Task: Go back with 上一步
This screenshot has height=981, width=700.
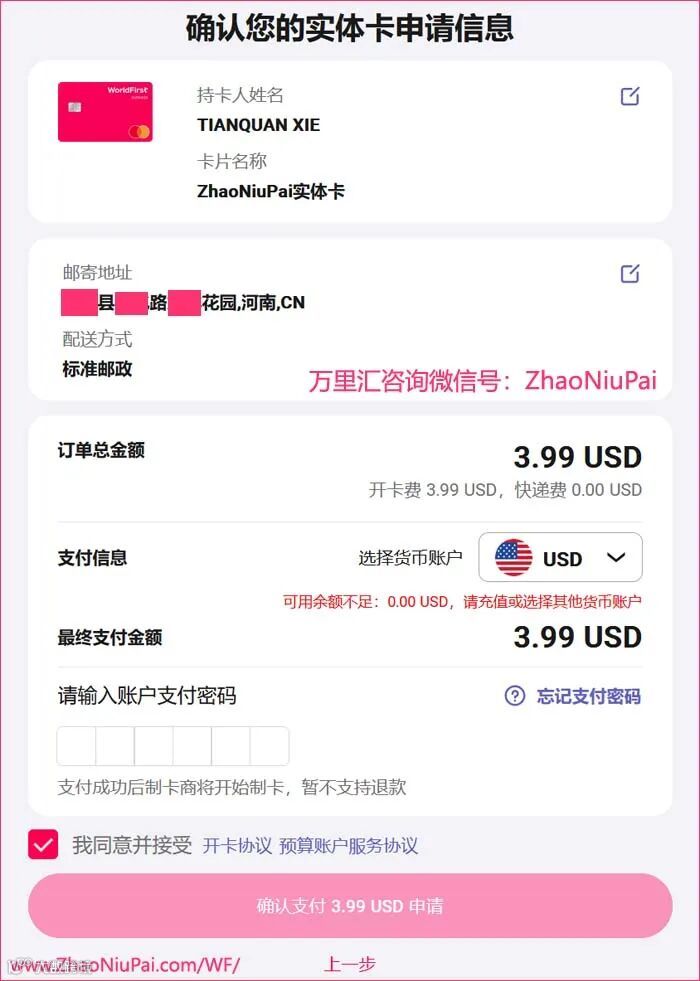Action: 350,964
